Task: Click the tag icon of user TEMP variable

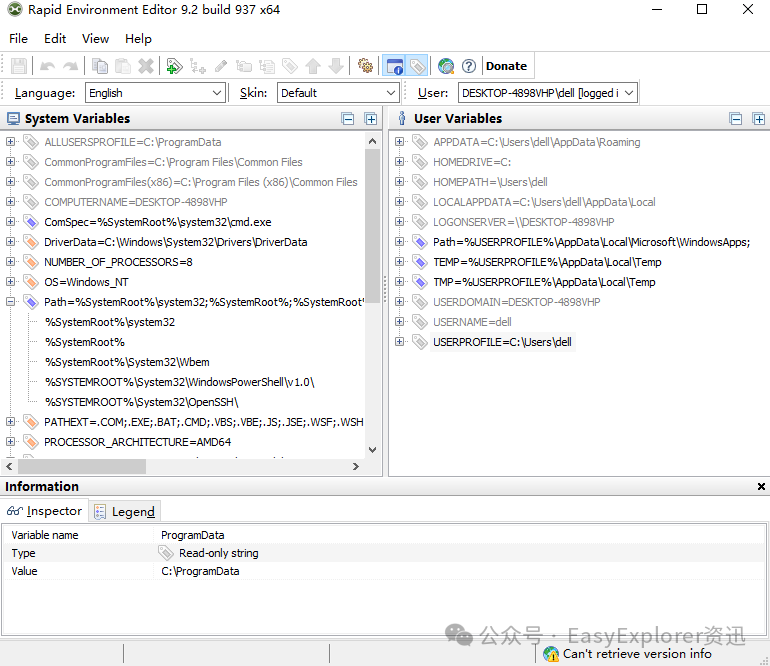Action: 419,262
